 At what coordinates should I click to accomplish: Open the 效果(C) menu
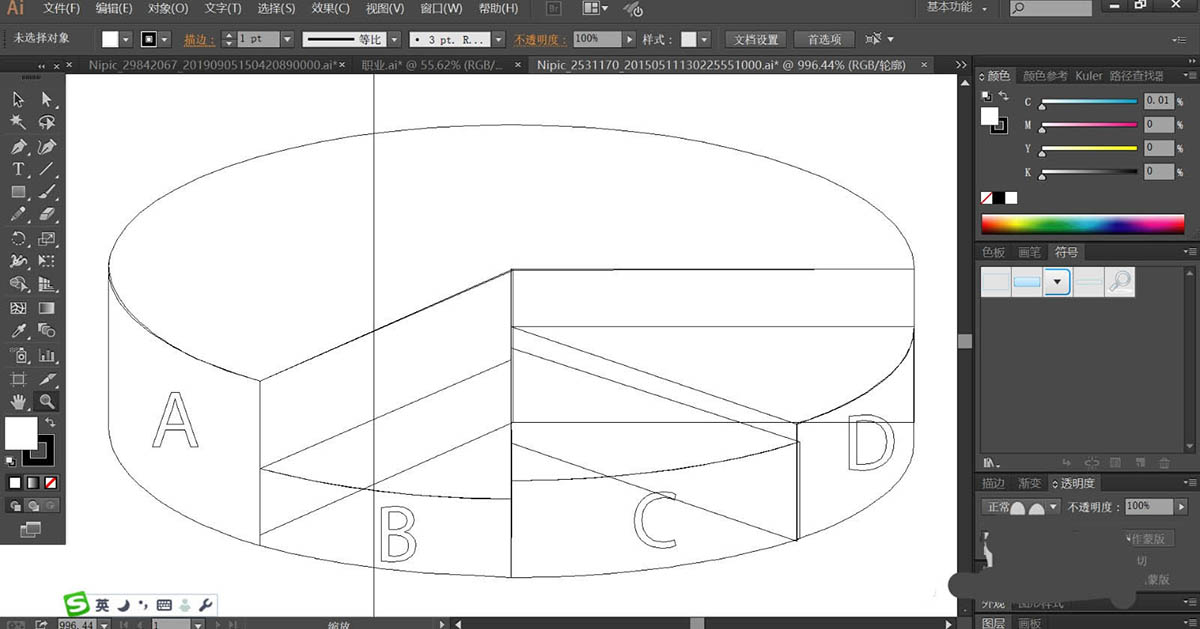tap(330, 8)
